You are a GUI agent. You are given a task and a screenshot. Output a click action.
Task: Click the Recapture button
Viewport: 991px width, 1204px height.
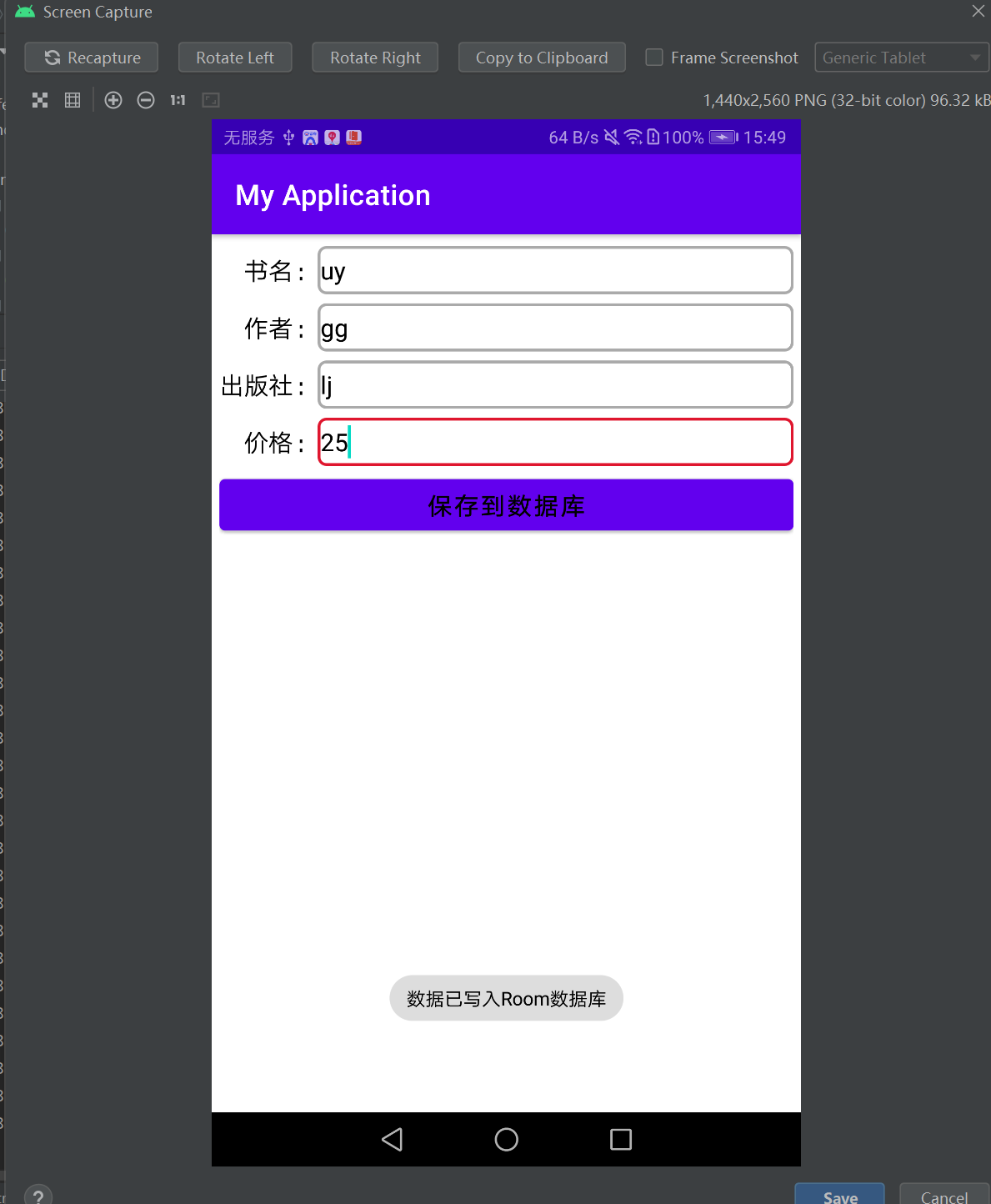tap(91, 58)
